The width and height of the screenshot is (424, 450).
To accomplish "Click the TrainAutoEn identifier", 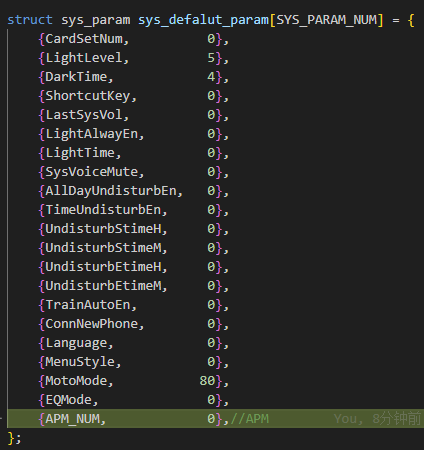I will tap(88, 305).
